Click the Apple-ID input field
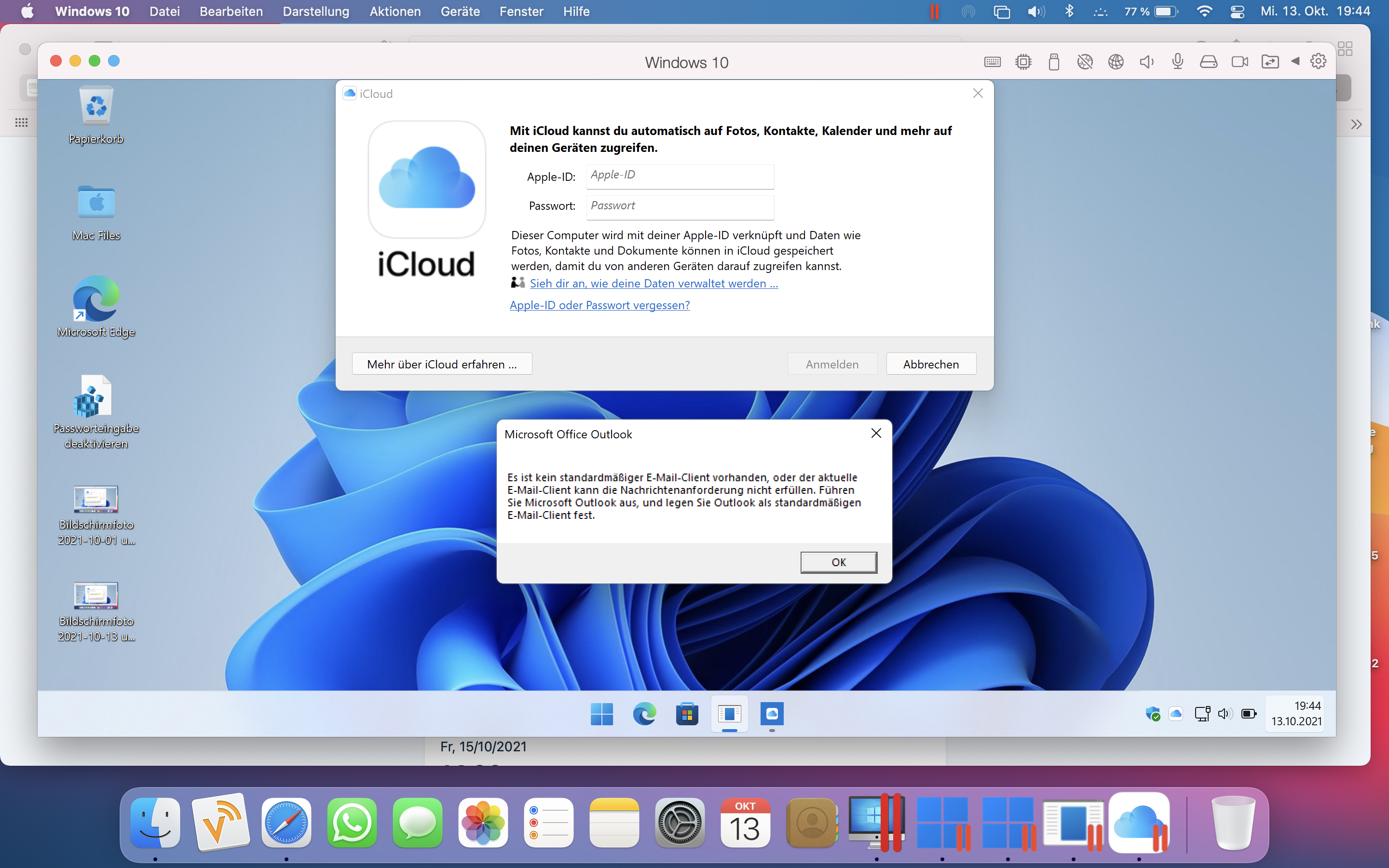The width and height of the screenshot is (1389, 868). (x=680, y=176)
